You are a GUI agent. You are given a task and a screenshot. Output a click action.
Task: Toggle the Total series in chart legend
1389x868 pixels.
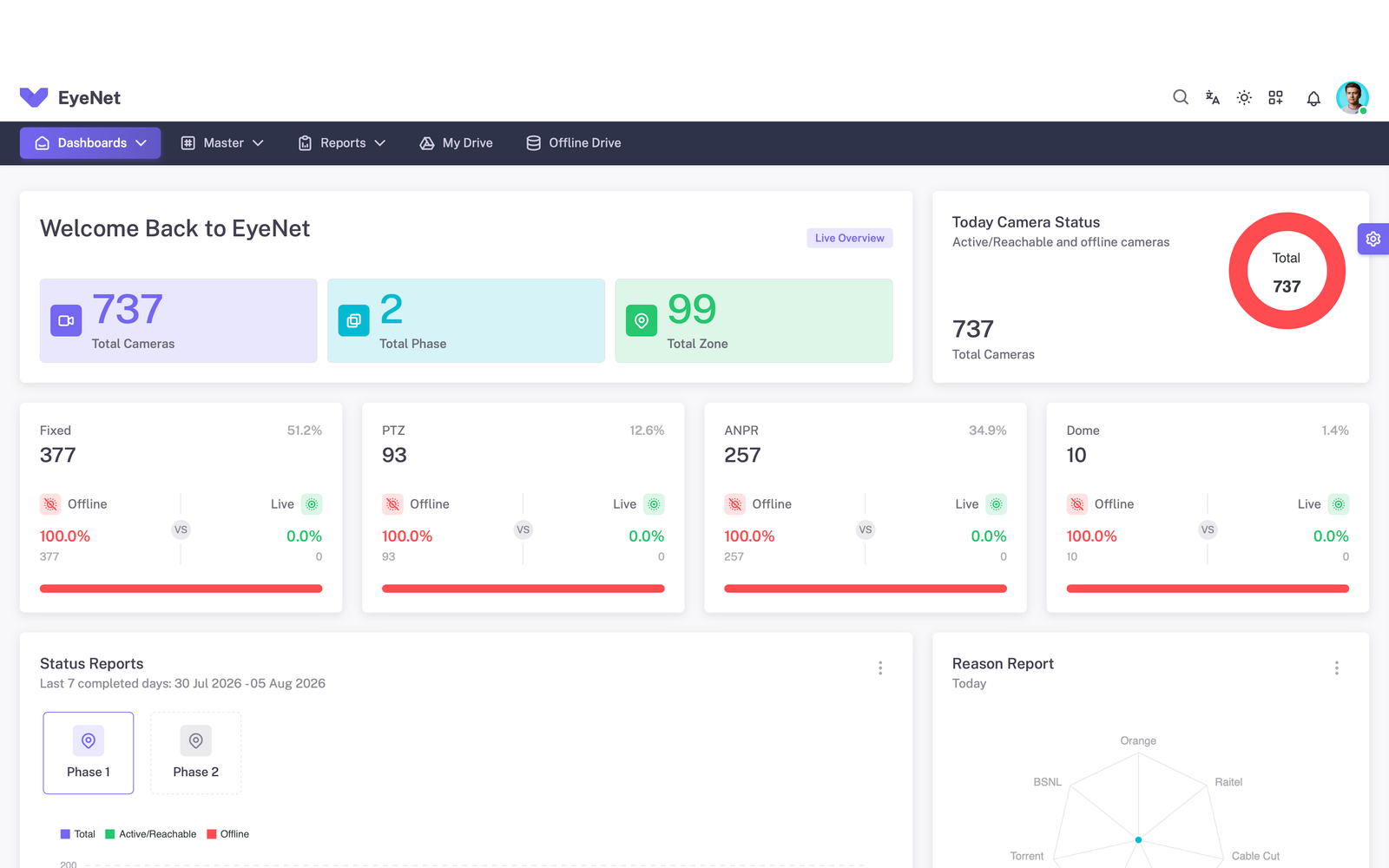click(77, 834)
